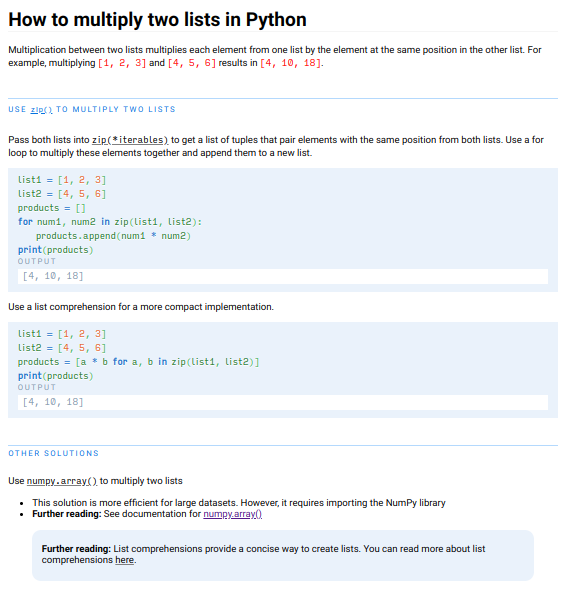Open the 'here' link about list comprehensions

[125, 560]
